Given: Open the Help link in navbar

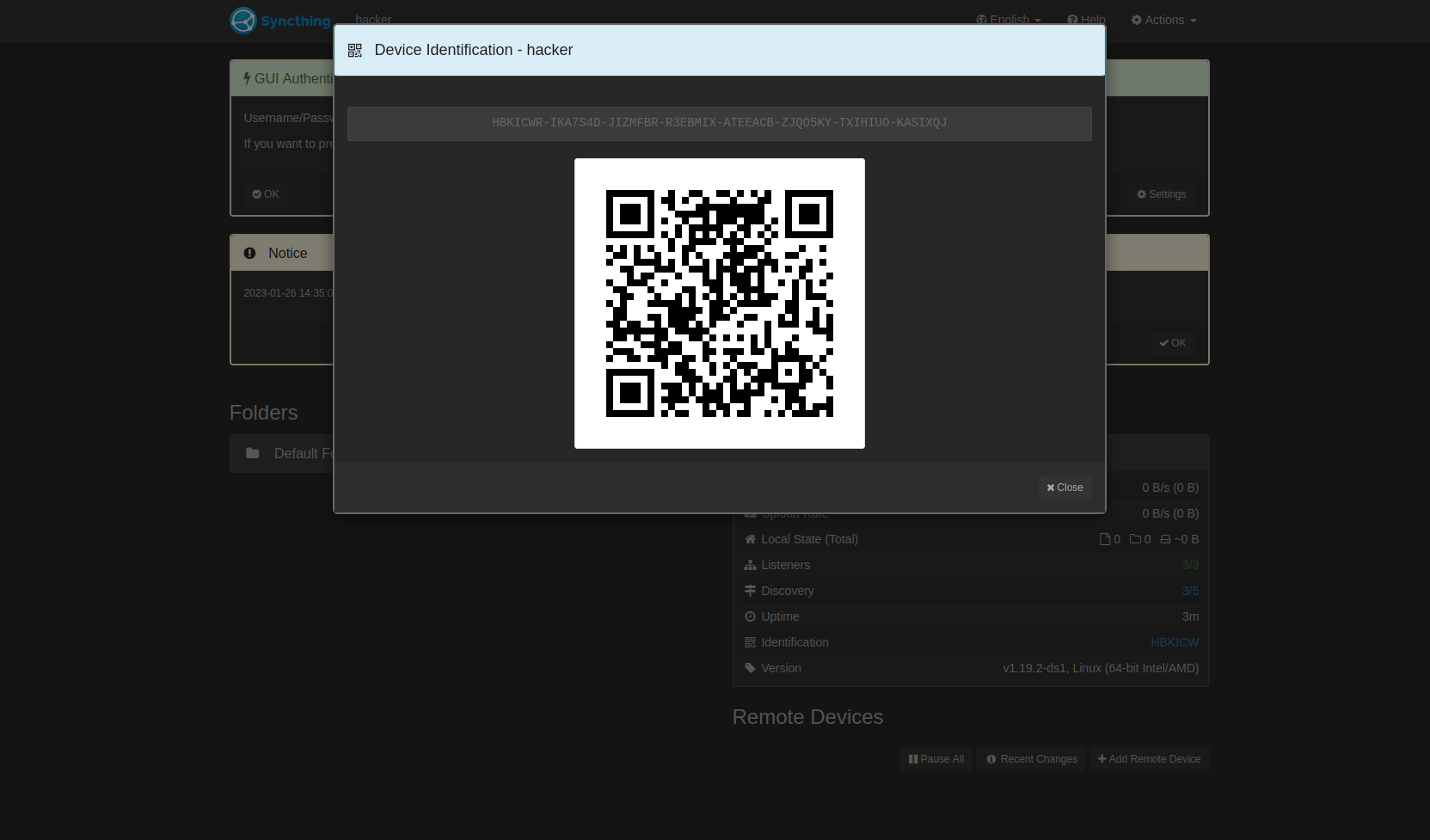Looking at the screenshot, I should pyautogui.click(x=1086, y=18).
